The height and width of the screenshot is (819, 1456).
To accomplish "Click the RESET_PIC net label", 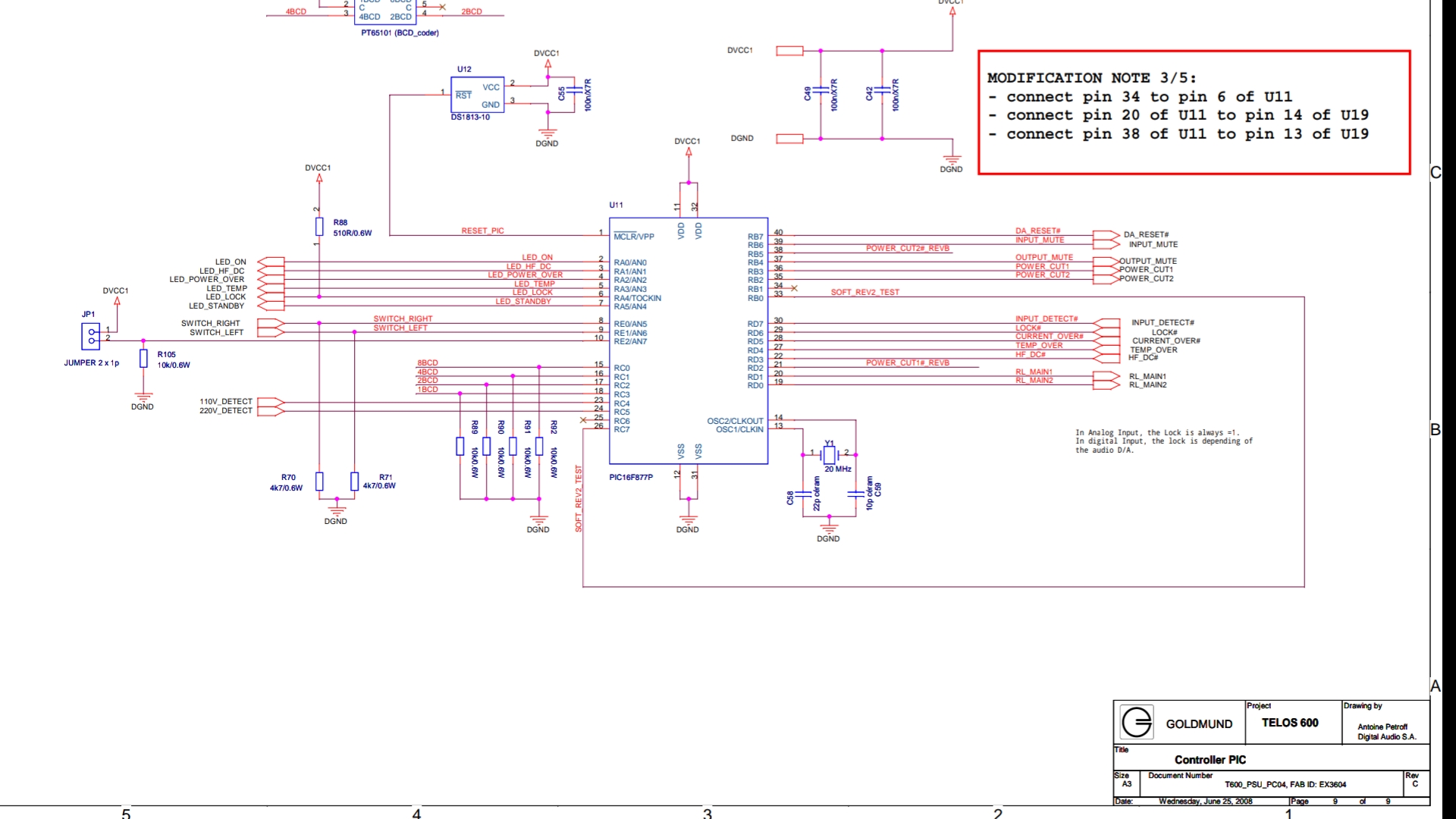I will (482, 231).
